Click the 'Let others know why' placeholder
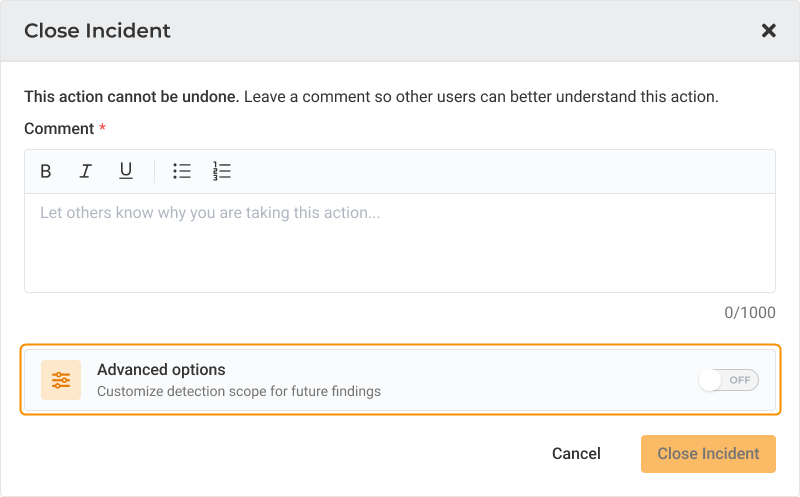This screenshot has height=497, width=800. [x=210, y=213]
